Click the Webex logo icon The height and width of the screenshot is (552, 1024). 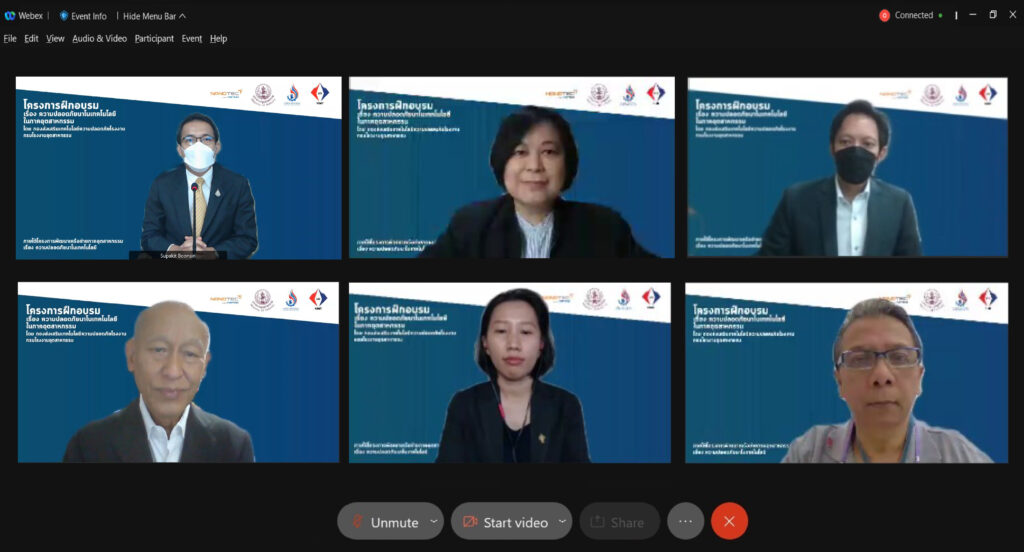[x=10, y=16]
